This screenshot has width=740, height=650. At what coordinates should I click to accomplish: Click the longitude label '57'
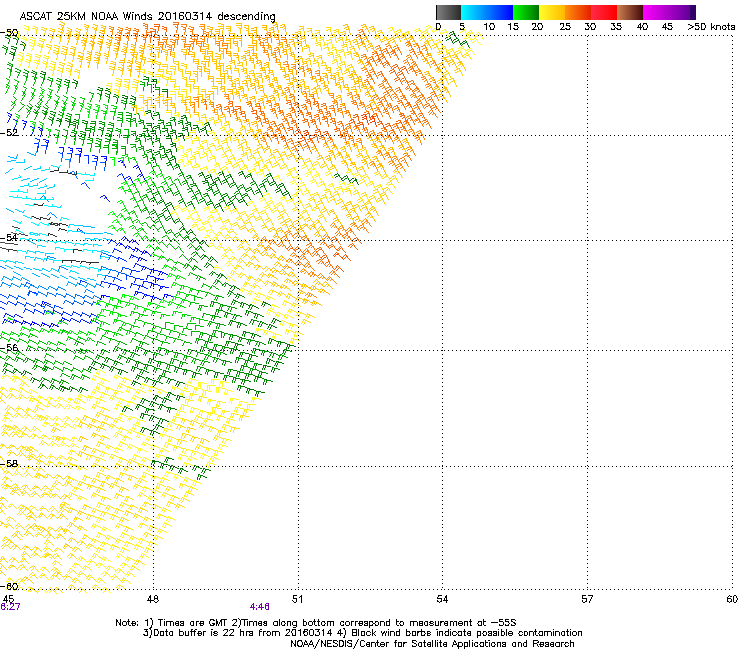point(587,599)
